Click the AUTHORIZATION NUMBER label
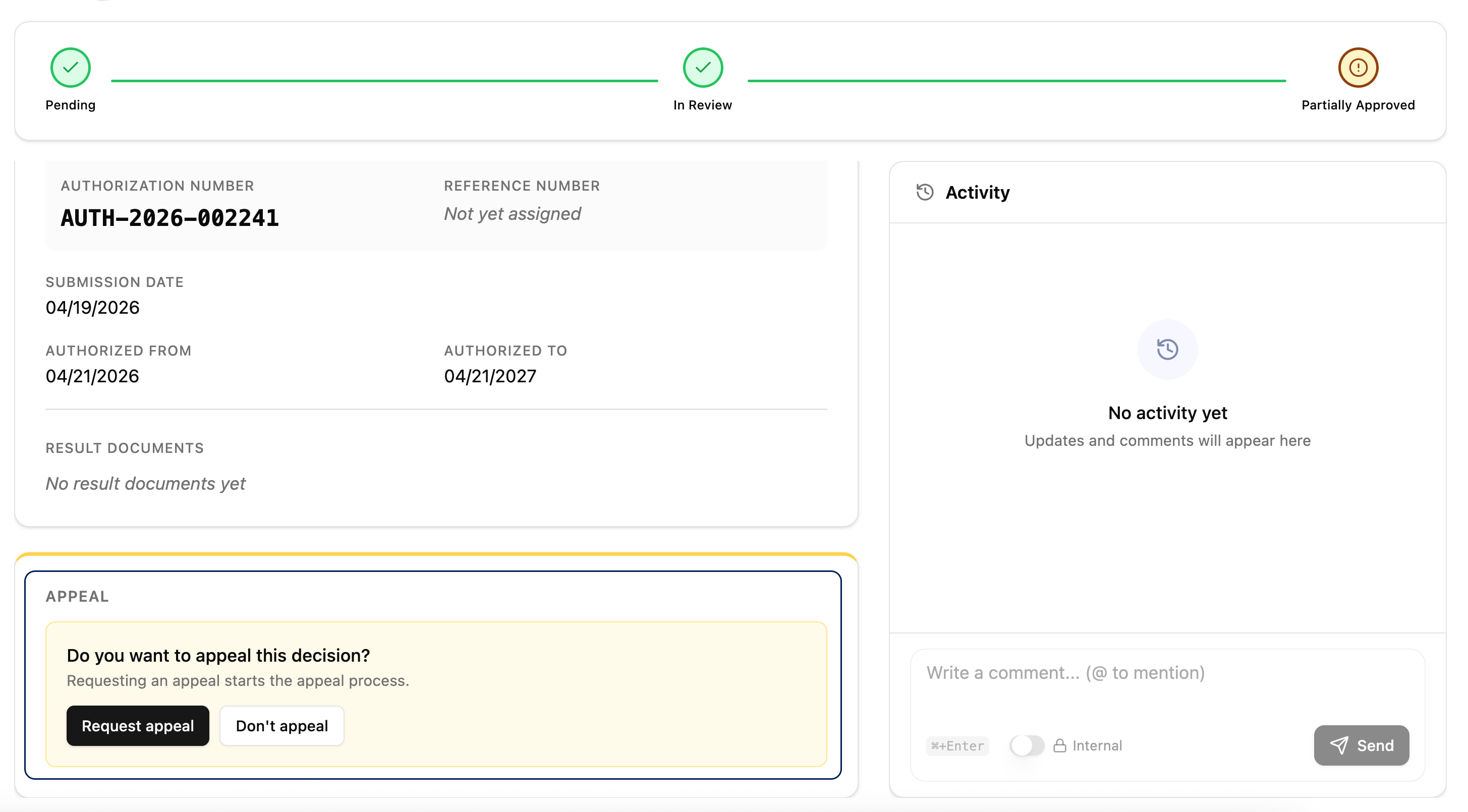1468x812 pixels. (157, 186)
